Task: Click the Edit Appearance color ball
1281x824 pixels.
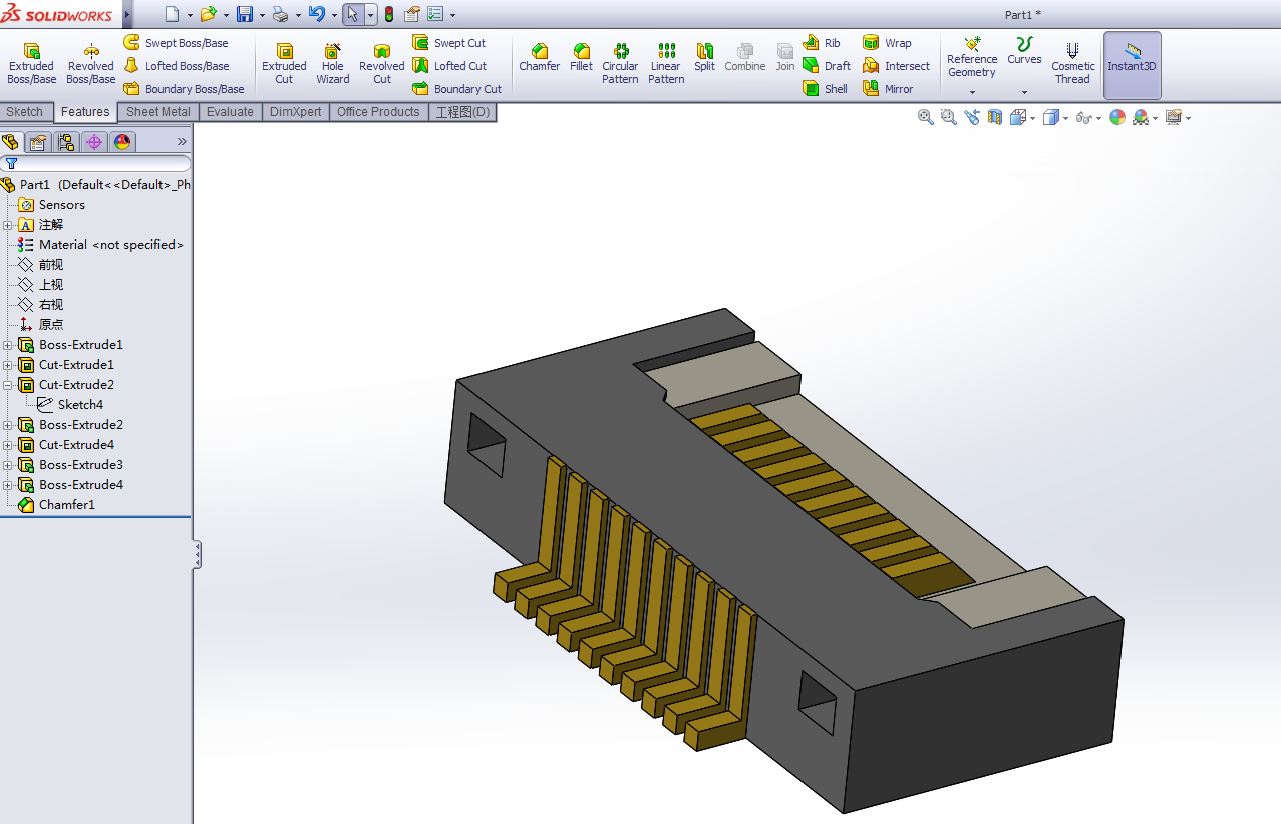Action: [1117, 117]
